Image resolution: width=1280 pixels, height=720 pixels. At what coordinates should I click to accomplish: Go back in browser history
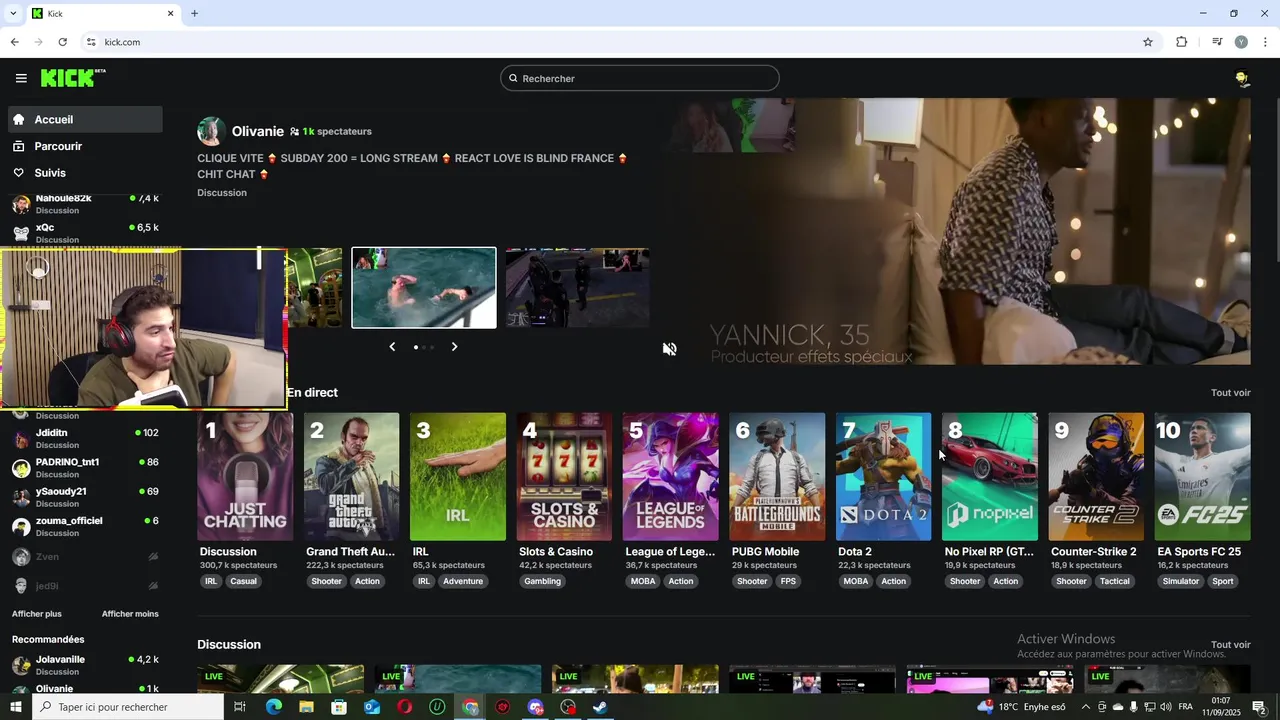click(x=14, y=42)
